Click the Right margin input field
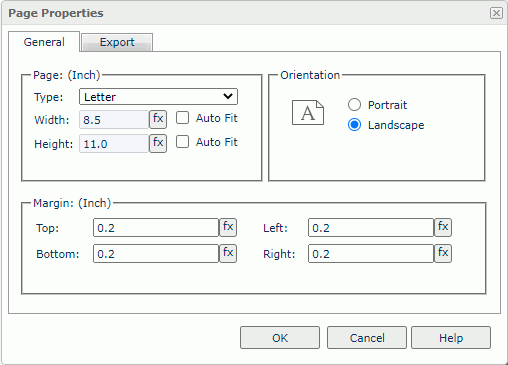The width and height of the screenshot is (508, 365). (371, 254)
